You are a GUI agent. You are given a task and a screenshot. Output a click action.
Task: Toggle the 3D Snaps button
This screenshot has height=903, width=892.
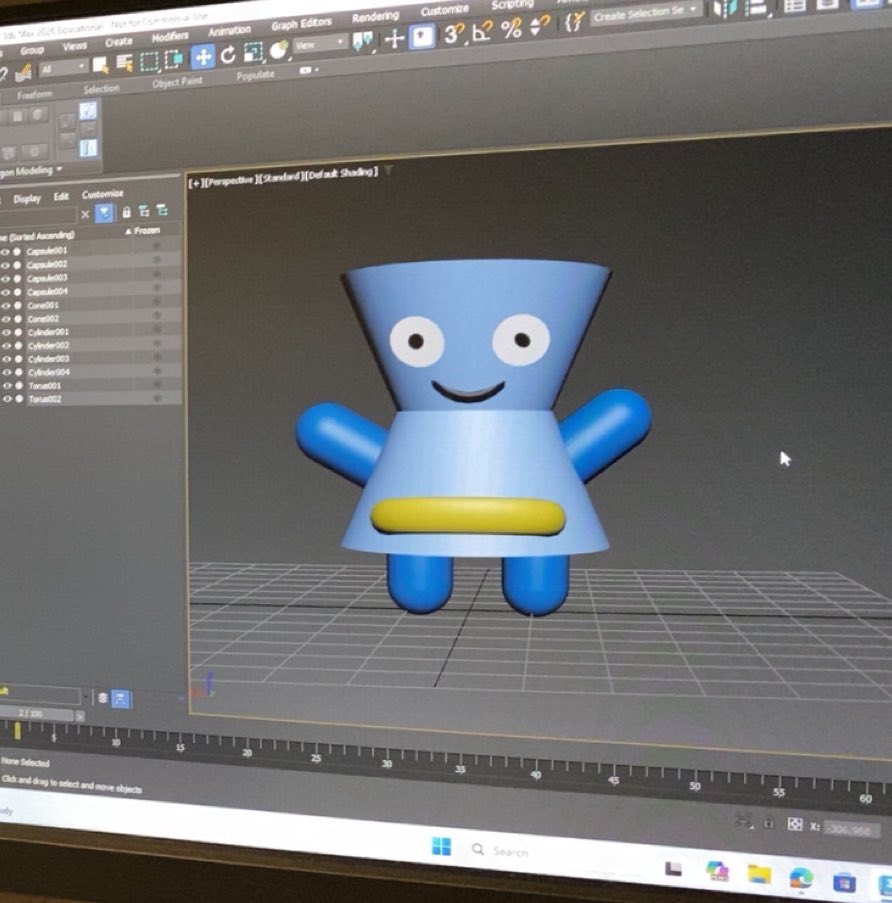coord(454,33)
